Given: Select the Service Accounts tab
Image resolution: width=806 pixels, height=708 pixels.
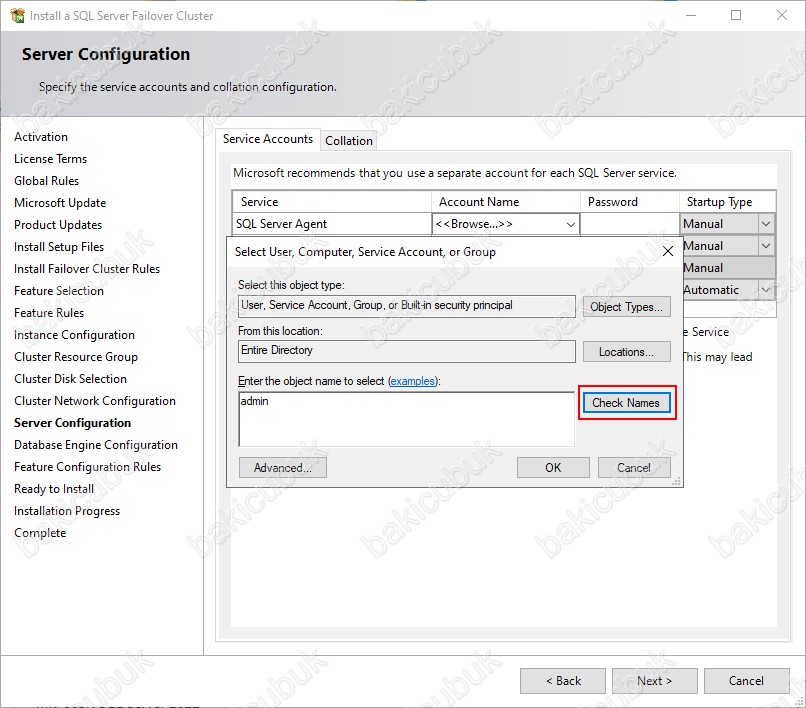Looking at the screenshot, I should [268, 139].
